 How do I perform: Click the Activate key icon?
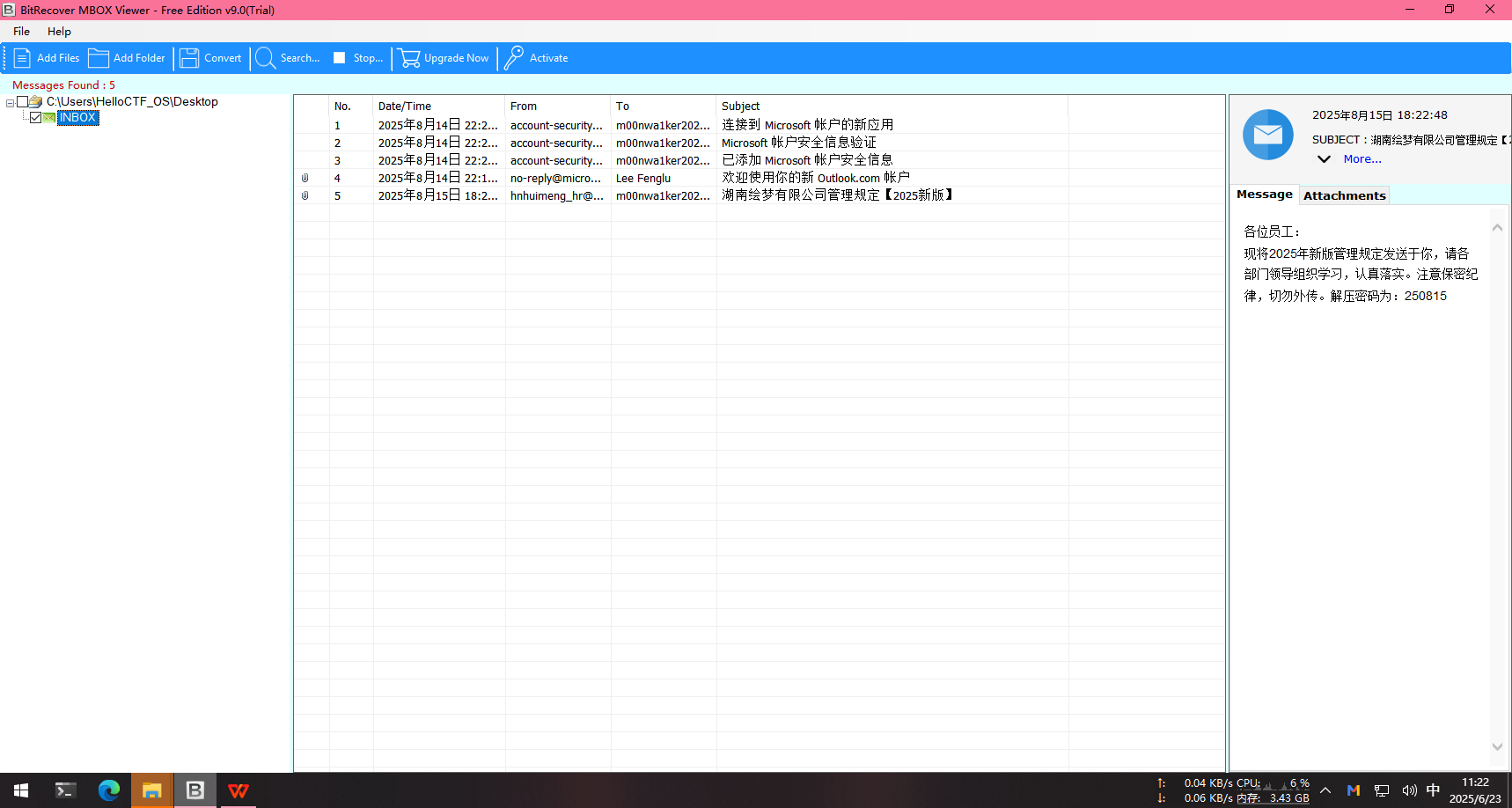[x=514, y=58]
